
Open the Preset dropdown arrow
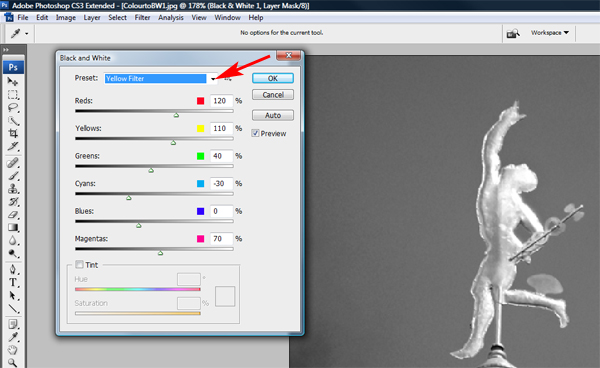click(213, 79)
